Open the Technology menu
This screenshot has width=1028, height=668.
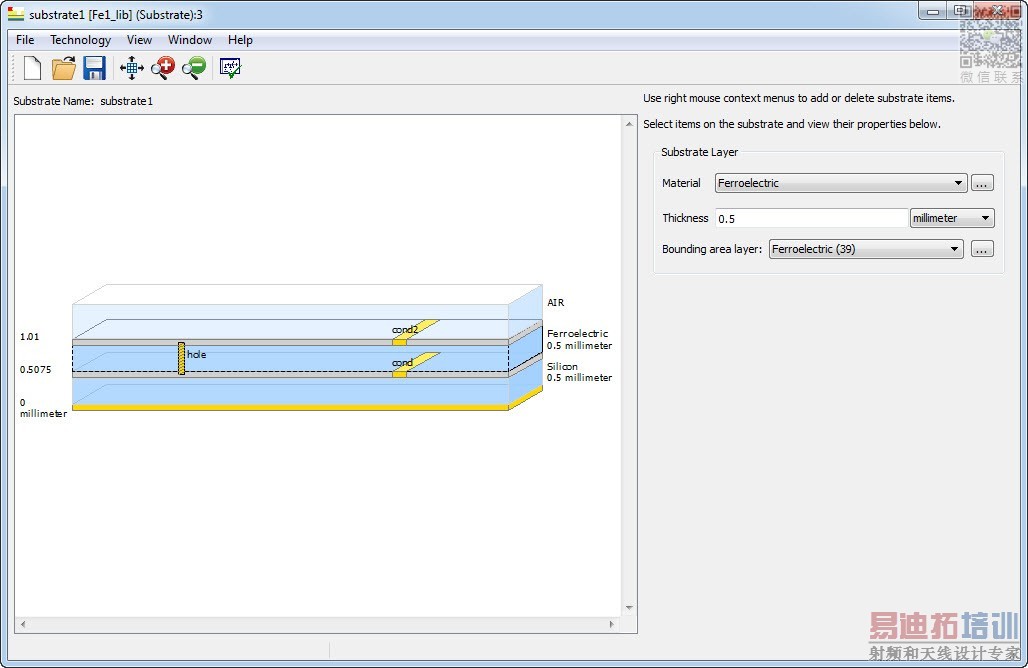tap(80, 40)
